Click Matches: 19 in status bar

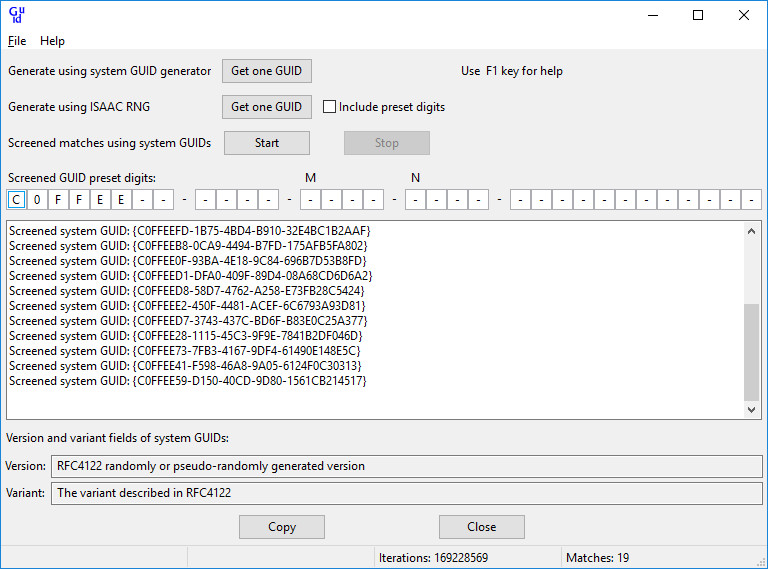598,558
